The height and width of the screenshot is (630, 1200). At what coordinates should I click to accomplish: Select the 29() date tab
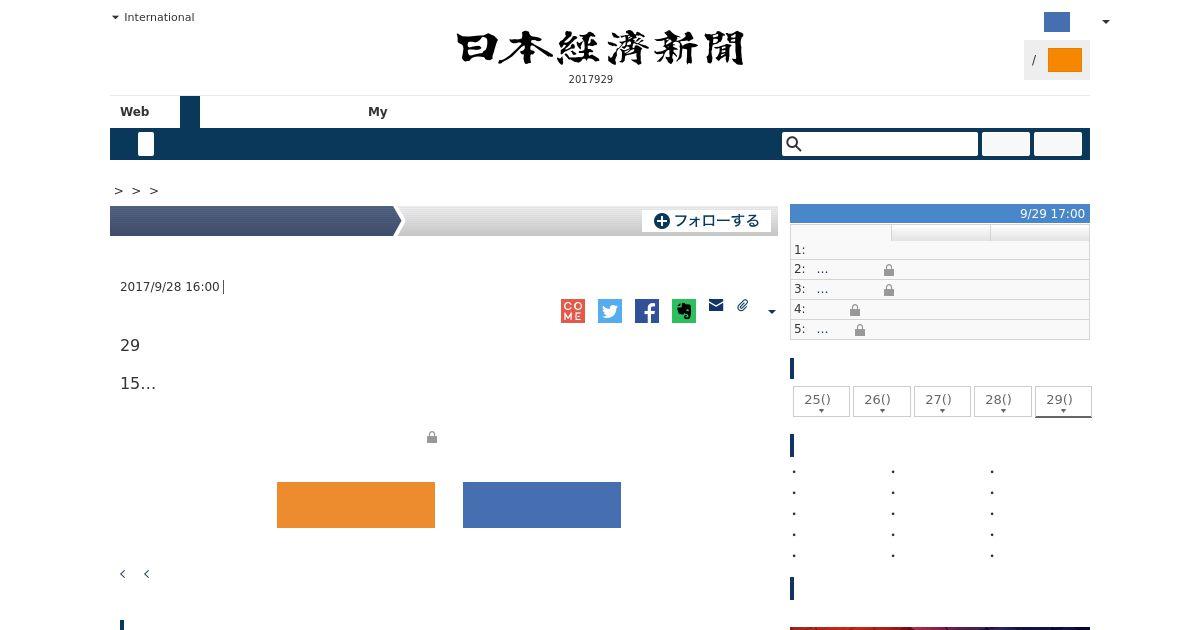[x=1063, y=401]
